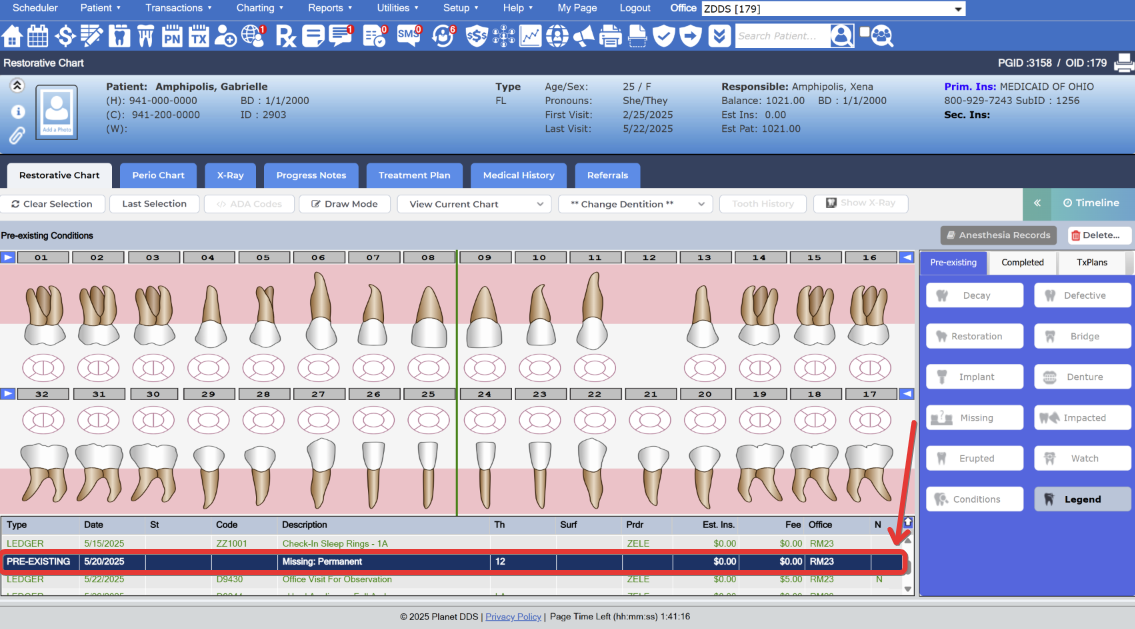Toggle Draw Mode

(345, 204)
